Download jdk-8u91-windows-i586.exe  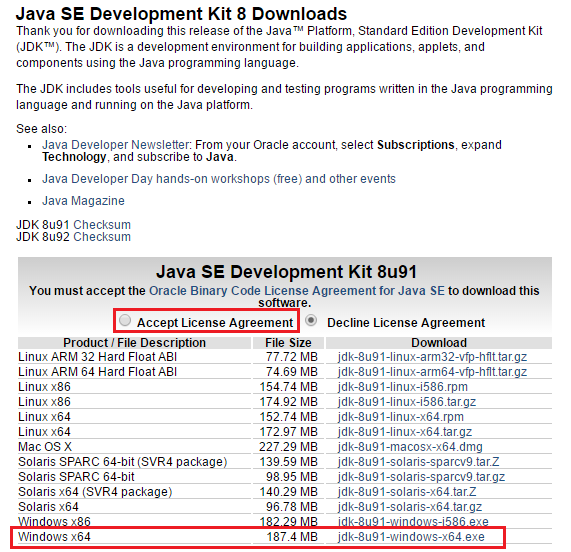pos(413,522)
